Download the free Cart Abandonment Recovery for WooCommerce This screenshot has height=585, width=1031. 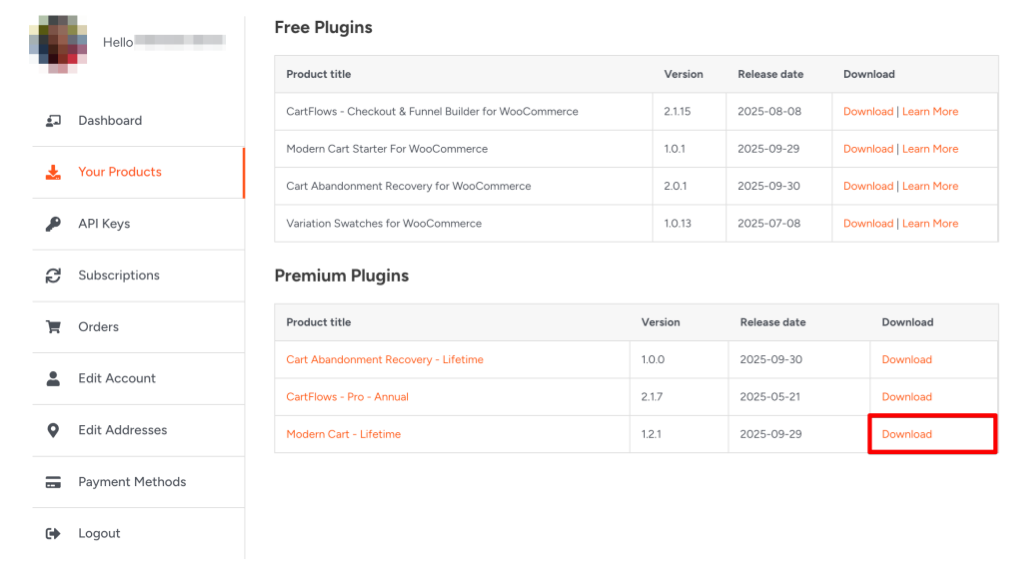[x=867, y=186]
